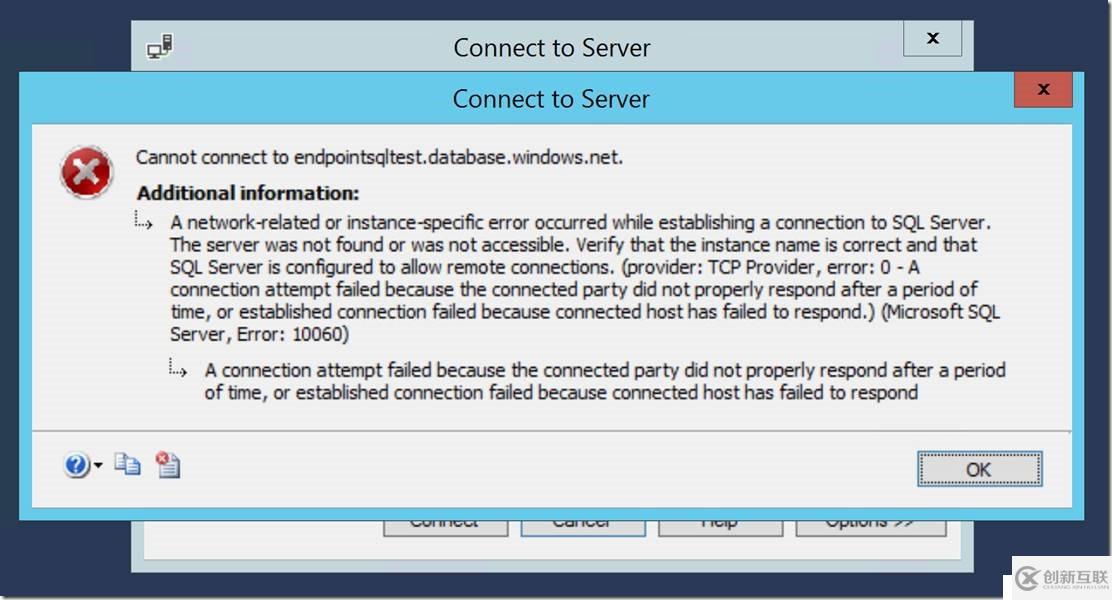Click the 创始互联 watermark logo
1112x600 pixels.
[1059, 578]
